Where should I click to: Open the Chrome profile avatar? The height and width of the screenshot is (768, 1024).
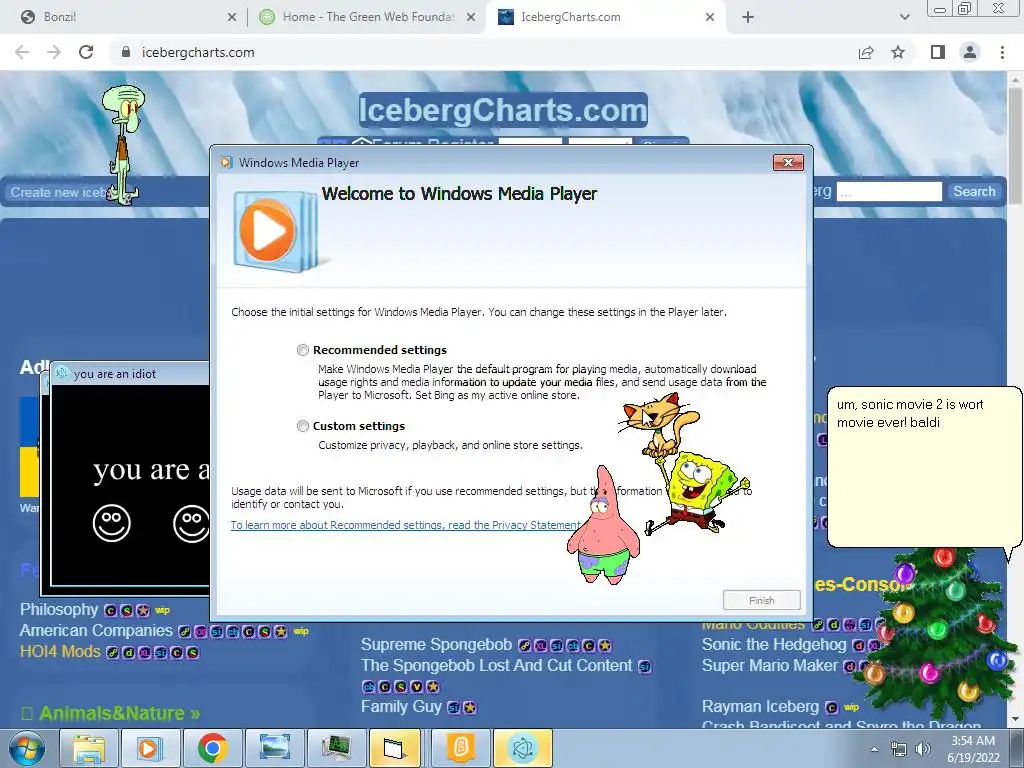pos(970,52)
